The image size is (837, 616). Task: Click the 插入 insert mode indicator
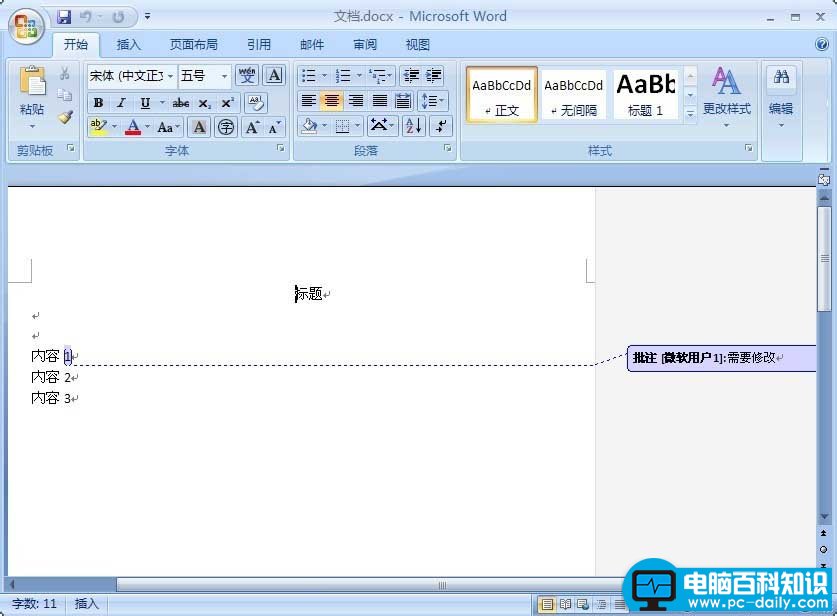pos(86,604)
